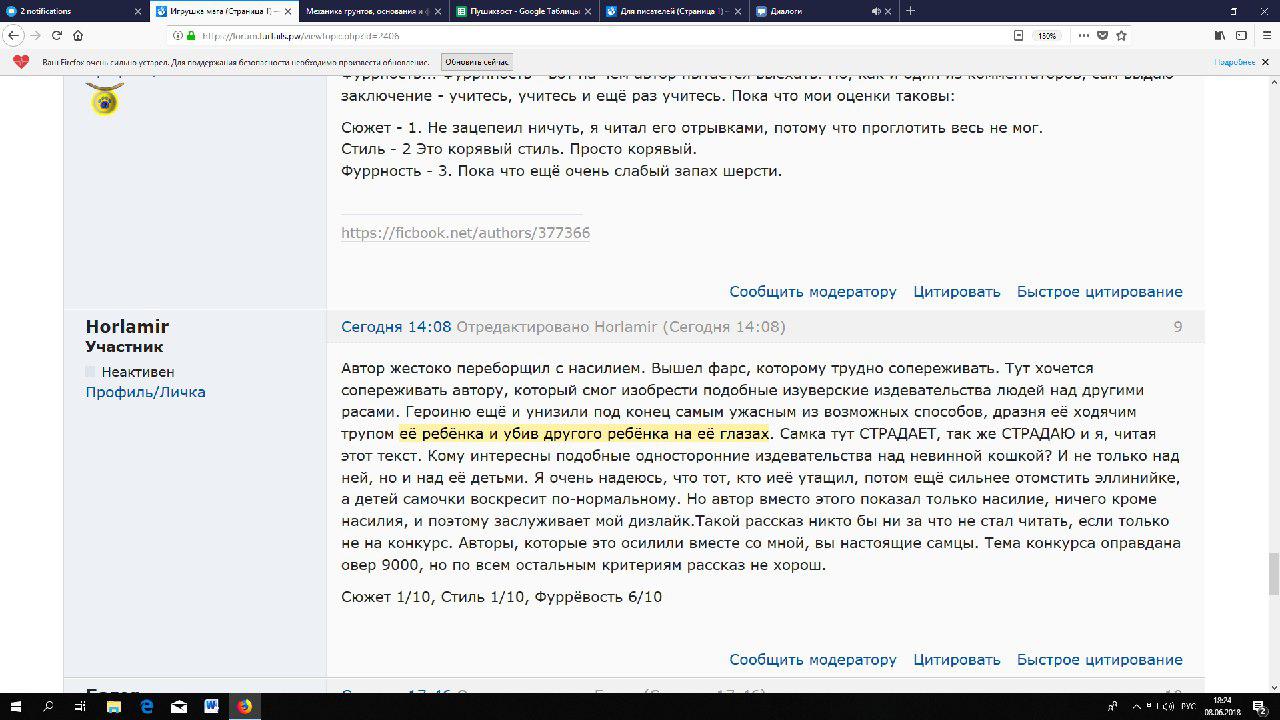This screenshot has width=1280, height=720.
Task: Click the taskbar clock showing 18:24
Action: (1222, 706)
